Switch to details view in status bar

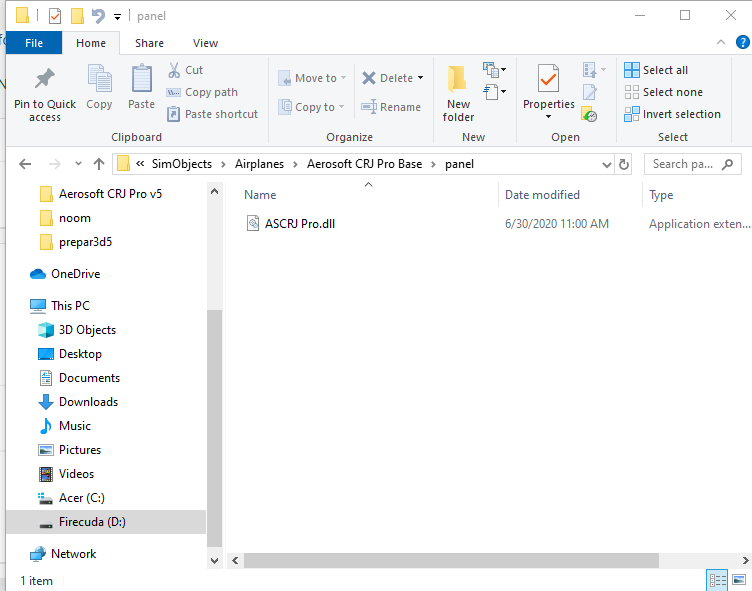coord(717,580)
